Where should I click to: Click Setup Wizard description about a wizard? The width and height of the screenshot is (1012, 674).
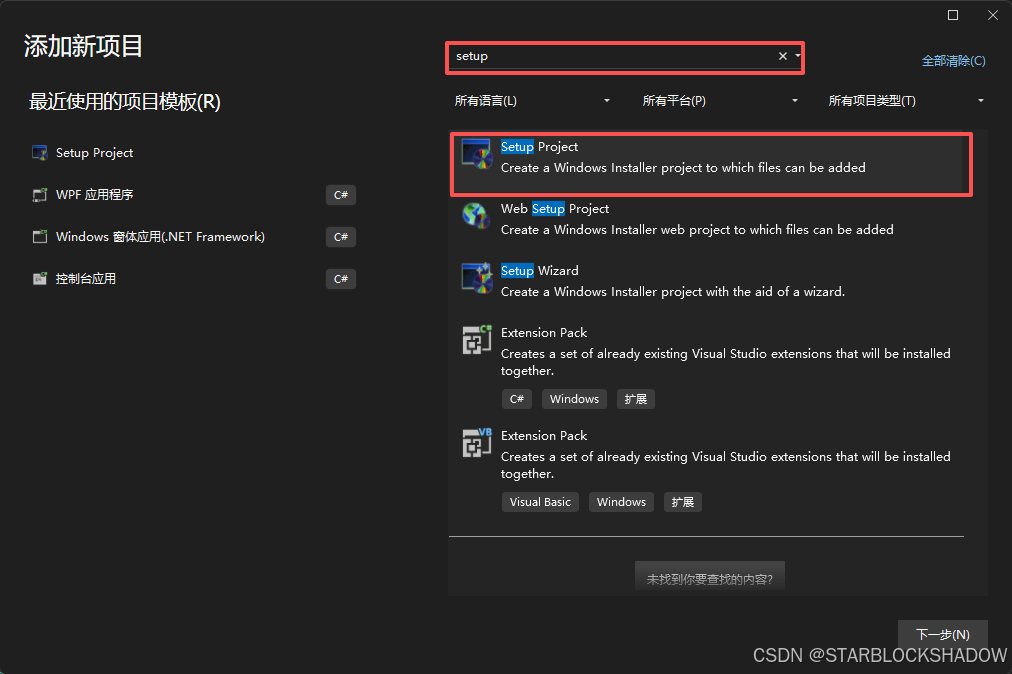(x=673, y=292)
